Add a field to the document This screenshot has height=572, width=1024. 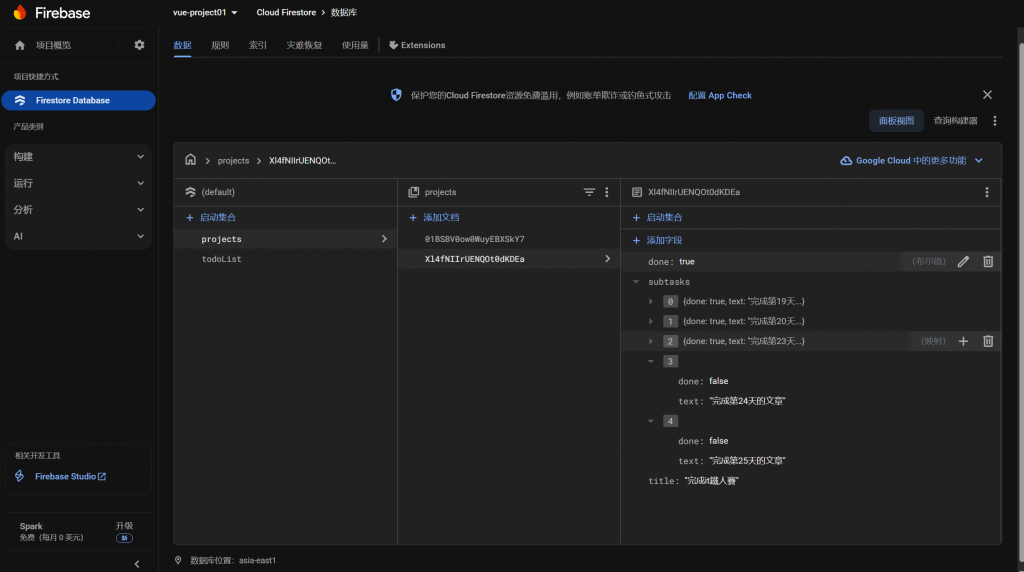(658, 240)
